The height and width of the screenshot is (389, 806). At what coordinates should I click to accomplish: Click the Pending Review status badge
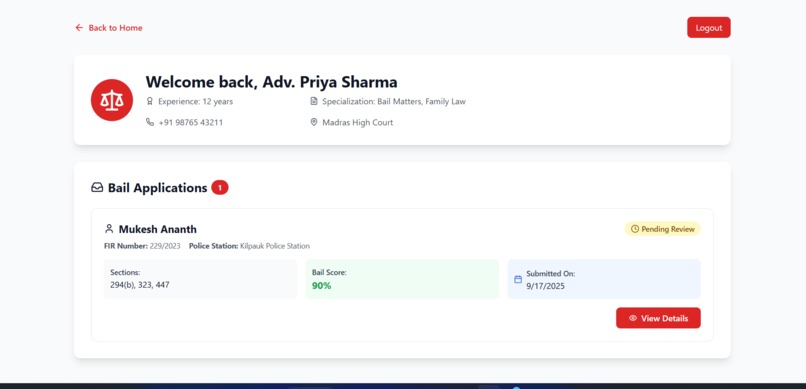point(663,229)
